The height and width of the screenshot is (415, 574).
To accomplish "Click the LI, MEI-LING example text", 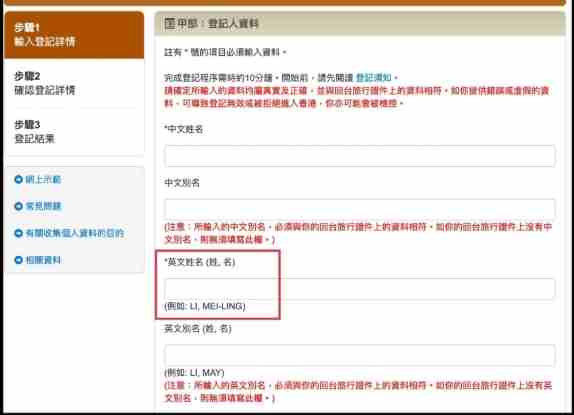I will click(x=217, y=306).
